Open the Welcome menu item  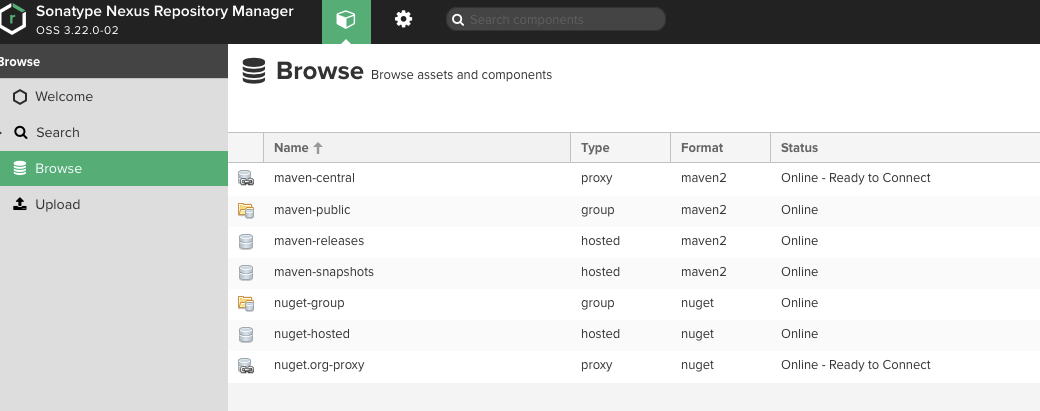tap(113, 97)
